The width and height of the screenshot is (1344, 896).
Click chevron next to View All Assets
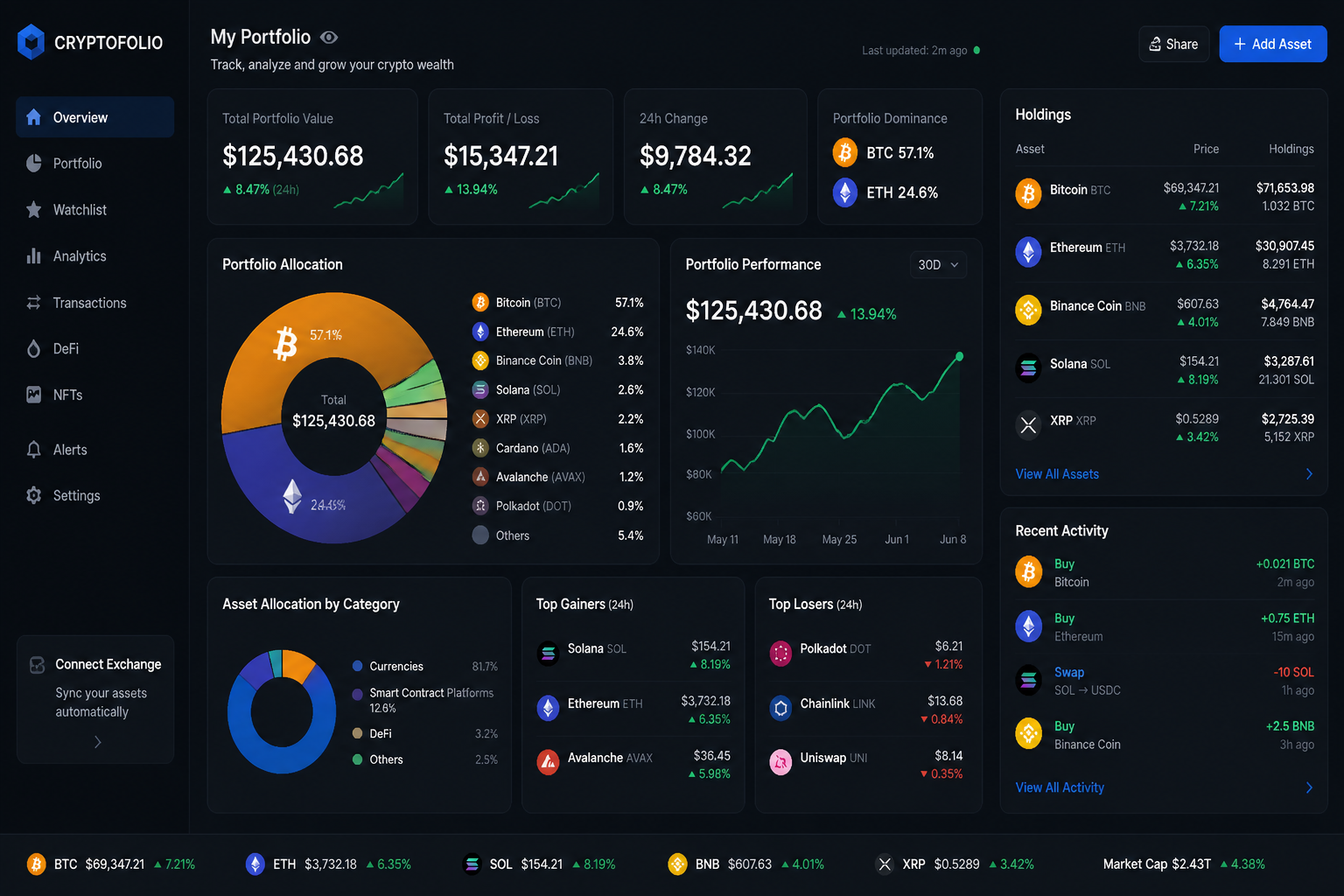(x=1309, y=474)
